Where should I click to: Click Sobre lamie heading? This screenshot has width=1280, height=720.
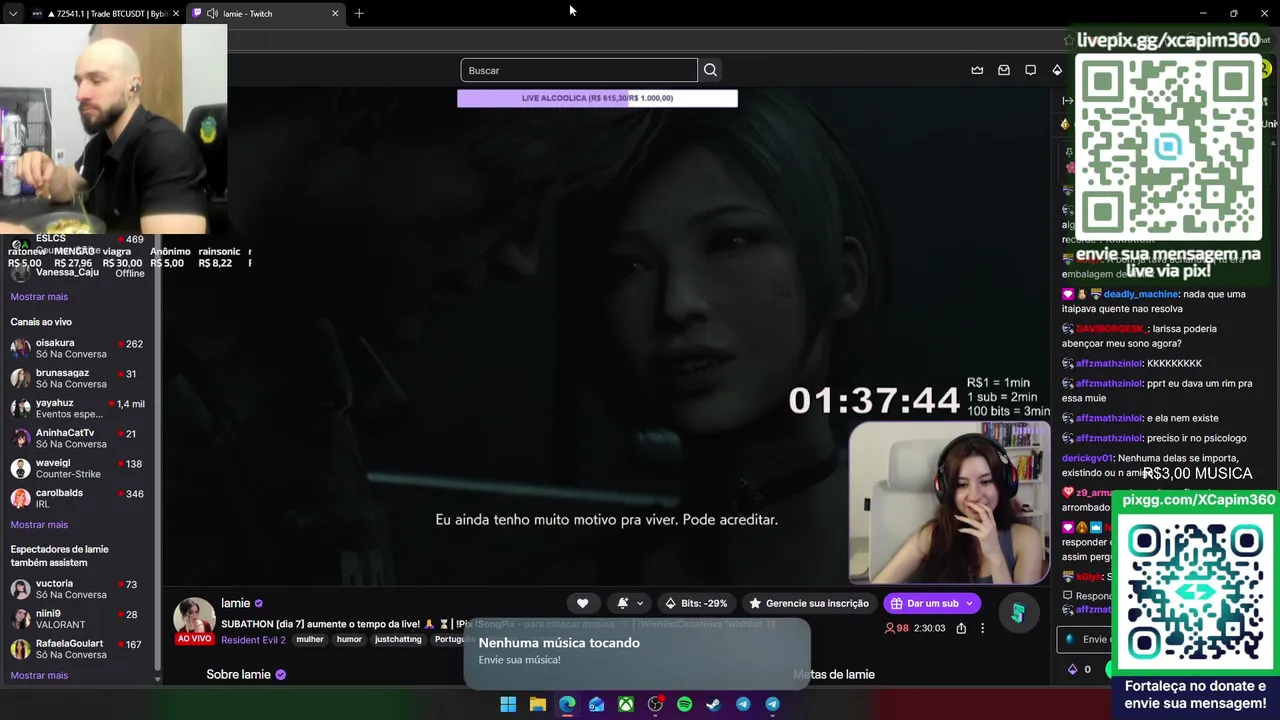[x=238, y=675]
